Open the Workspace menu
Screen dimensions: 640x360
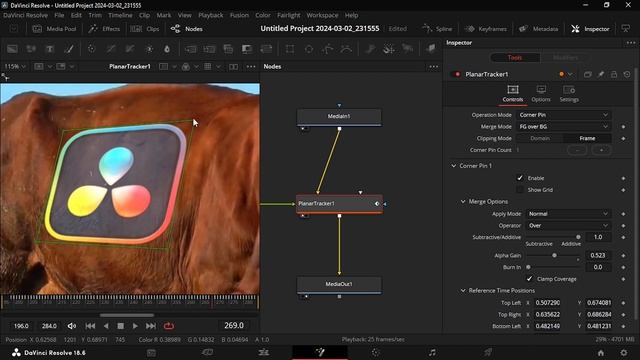(x=322, y=15)
